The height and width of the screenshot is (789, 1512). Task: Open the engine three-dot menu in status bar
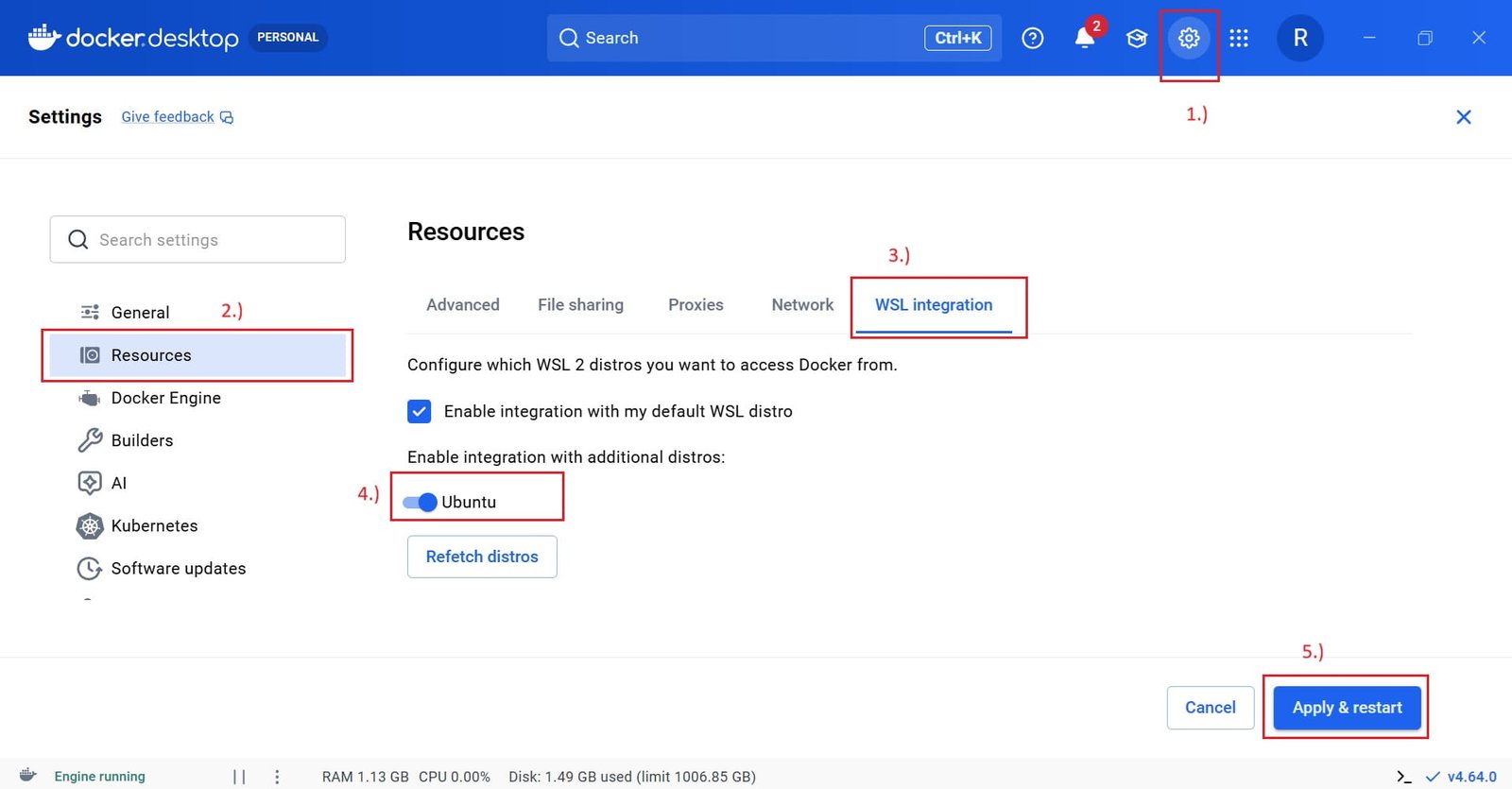(x=277, y=777)
